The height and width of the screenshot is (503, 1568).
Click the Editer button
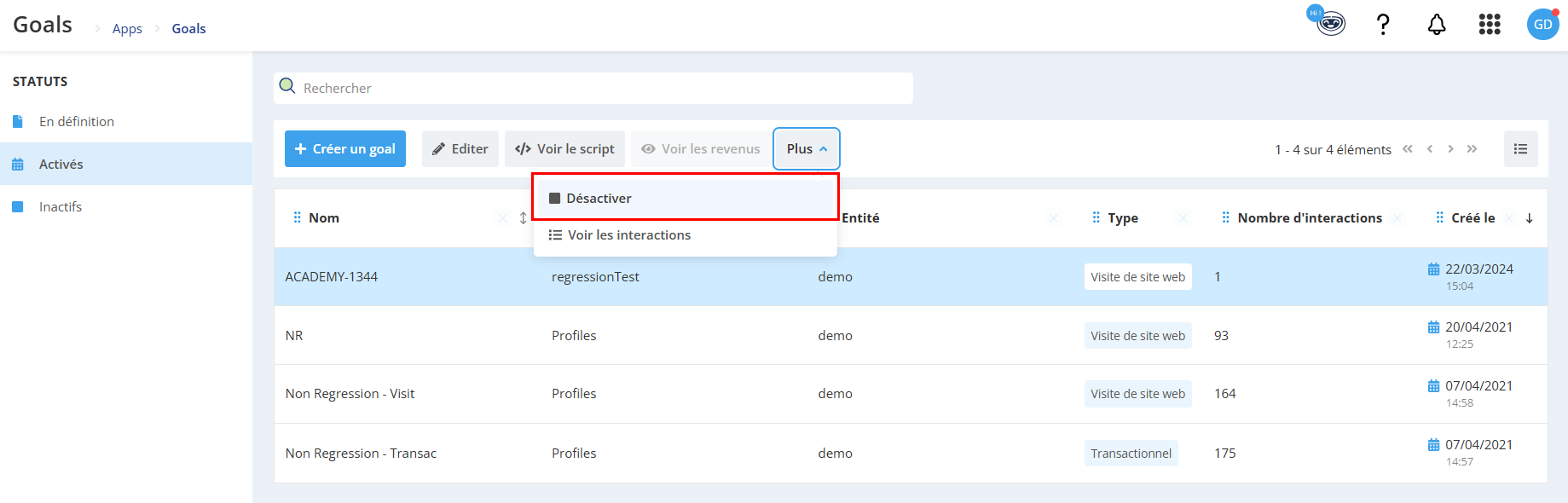pyautogui.click(x=460, y=148)
